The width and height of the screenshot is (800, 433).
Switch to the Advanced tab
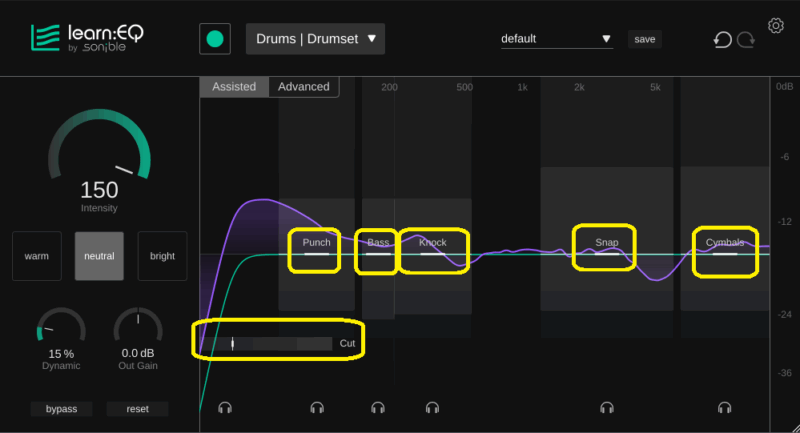(x=304, y=87)
